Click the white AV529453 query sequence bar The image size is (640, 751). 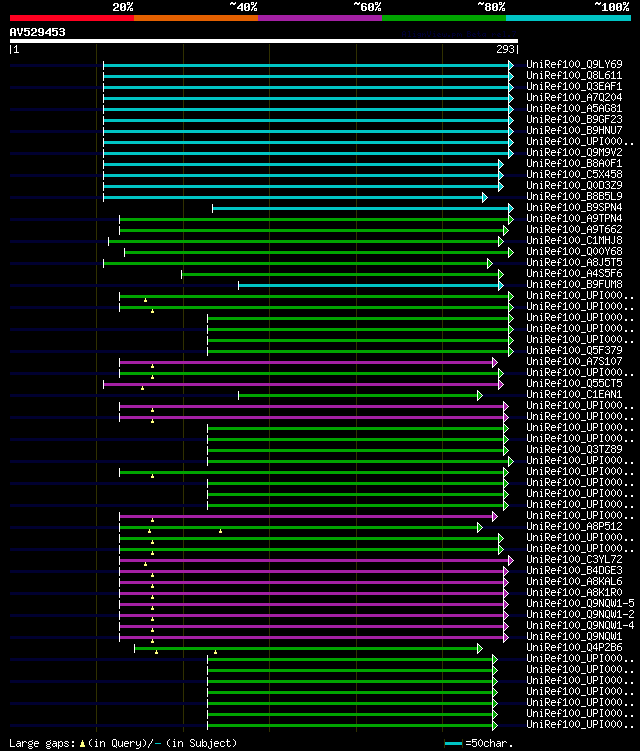[x=263, y=41]
